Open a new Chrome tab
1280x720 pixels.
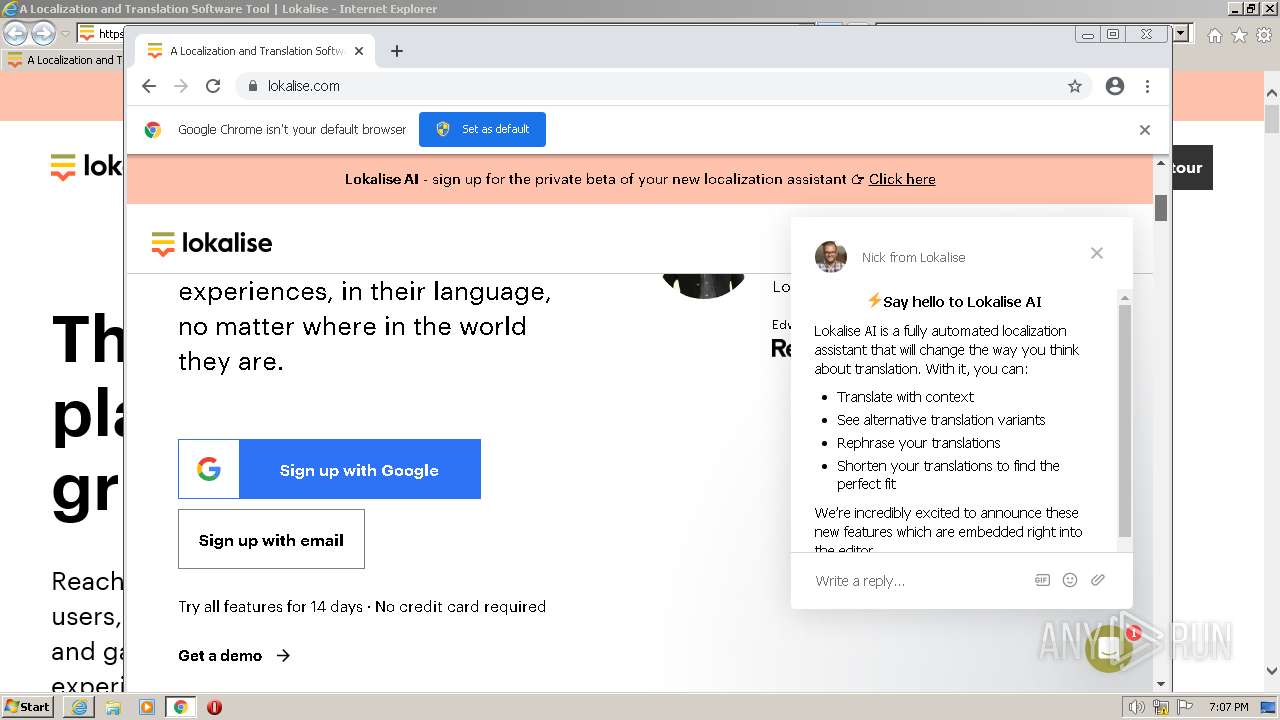click(397, 51)
